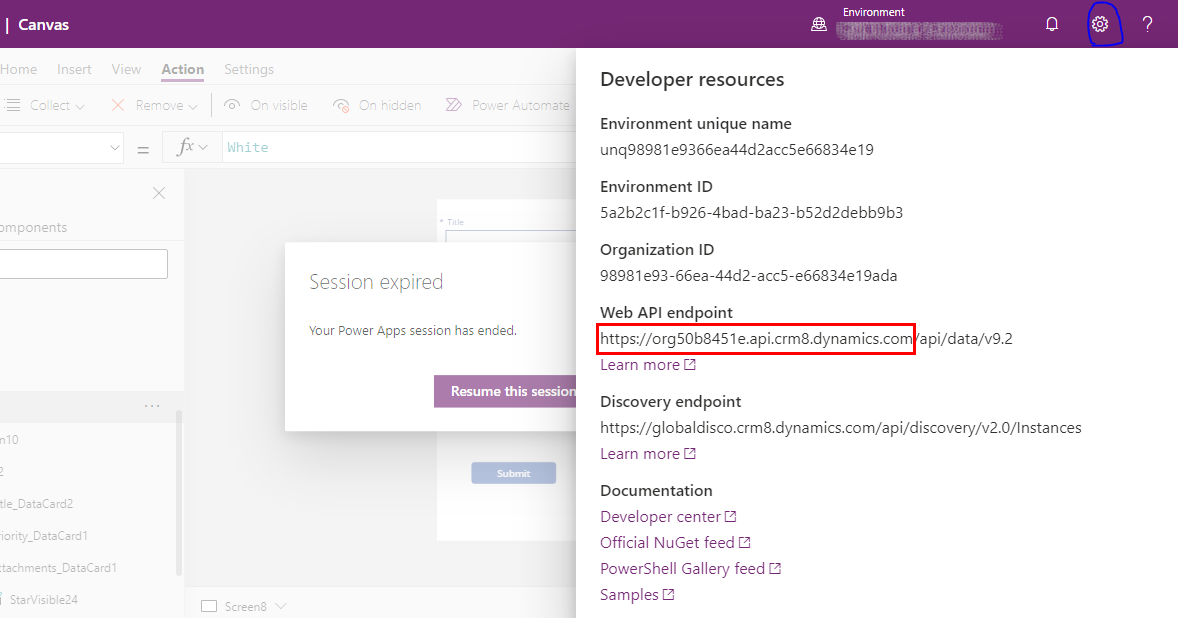Image resolution: width=1178 pixels, height=618 pixels.
Task: Click the search input in left pane
Action: 84,264
